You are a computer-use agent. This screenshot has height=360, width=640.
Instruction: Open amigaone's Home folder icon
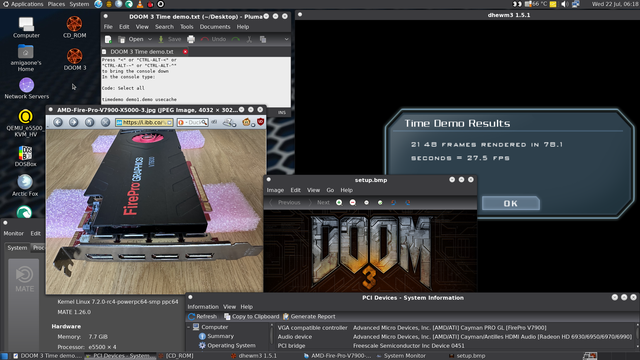tap(26, 58)
